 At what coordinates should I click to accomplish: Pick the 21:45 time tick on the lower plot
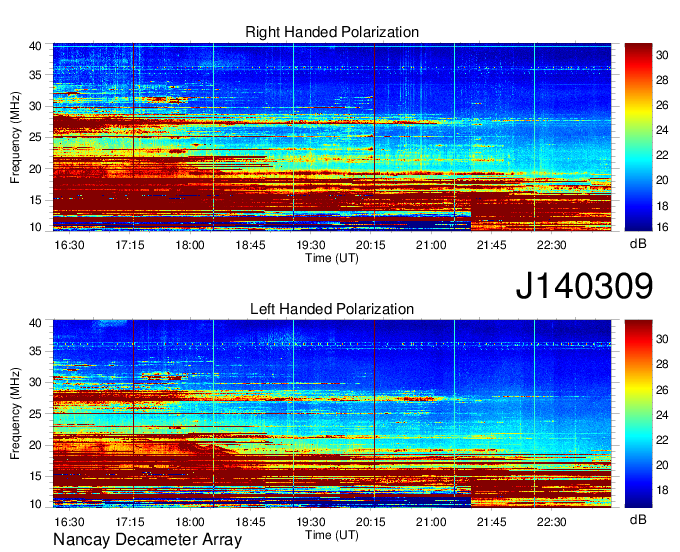click(x=491, y=522)
